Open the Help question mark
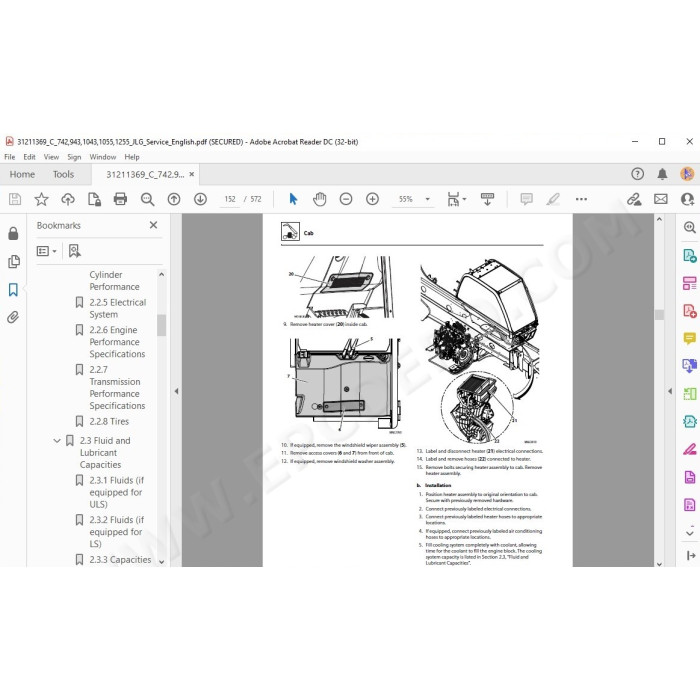Image resolution: width=700 pixels, height=700 pixels. [x=638, y=174]
